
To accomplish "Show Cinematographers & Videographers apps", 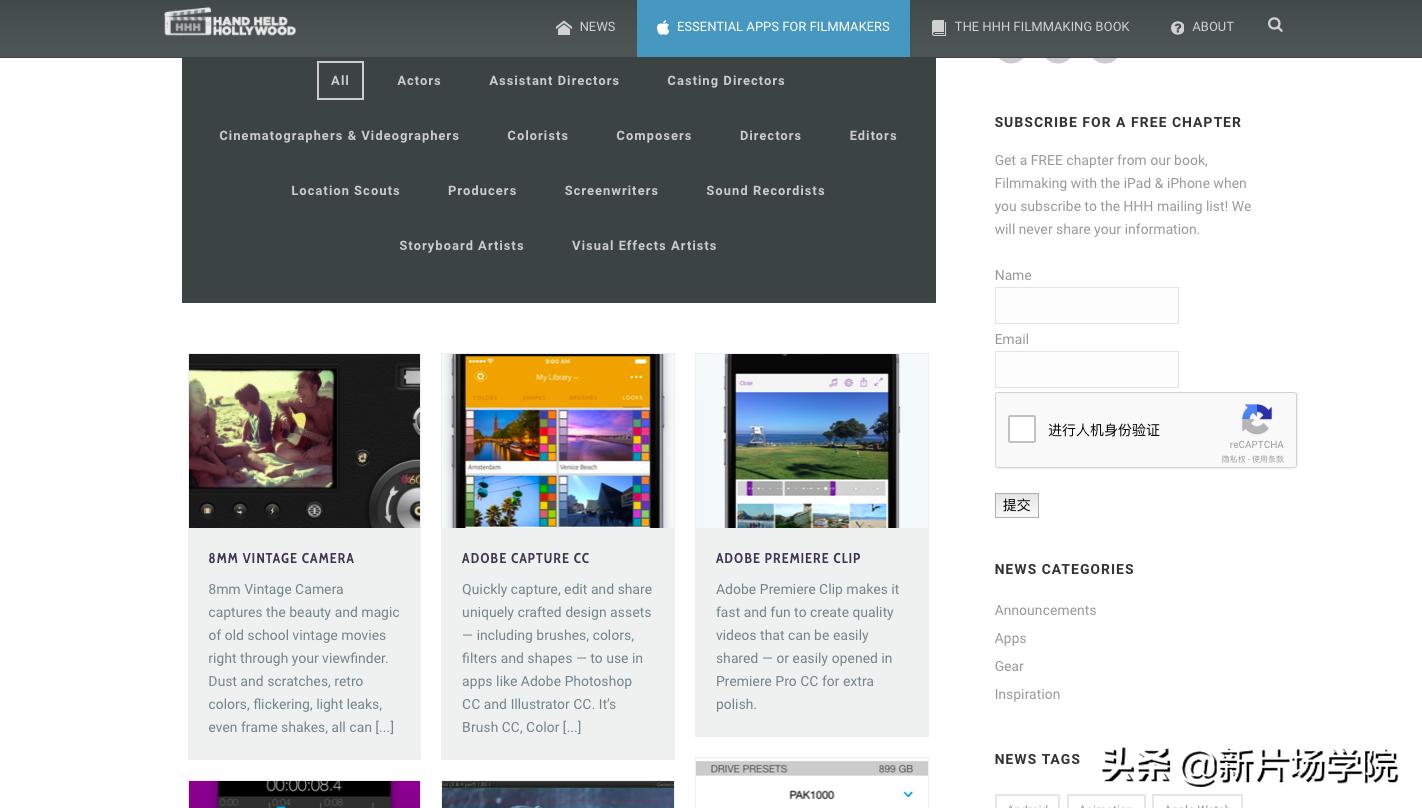I will [339, 136].
